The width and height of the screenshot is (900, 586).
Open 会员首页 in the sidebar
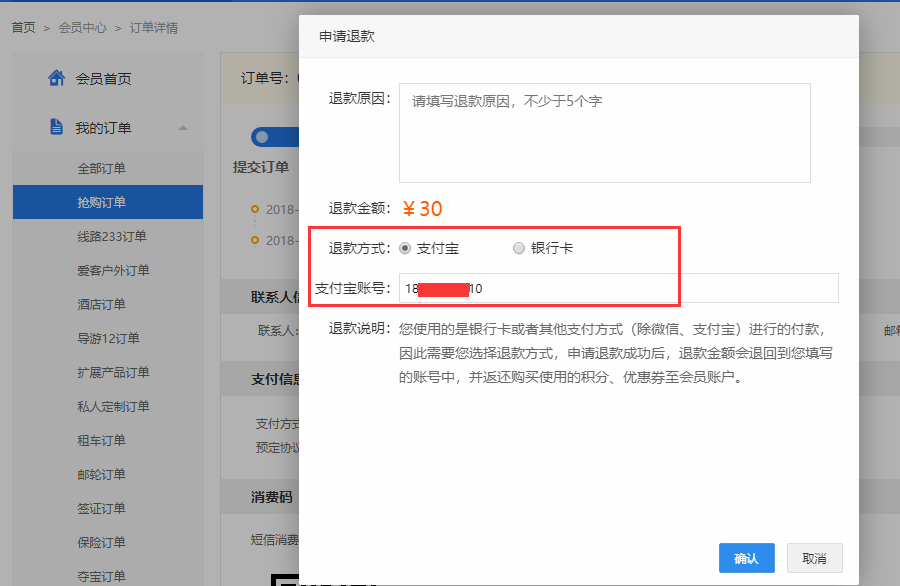pyautogui.click(x=103, y=79)
